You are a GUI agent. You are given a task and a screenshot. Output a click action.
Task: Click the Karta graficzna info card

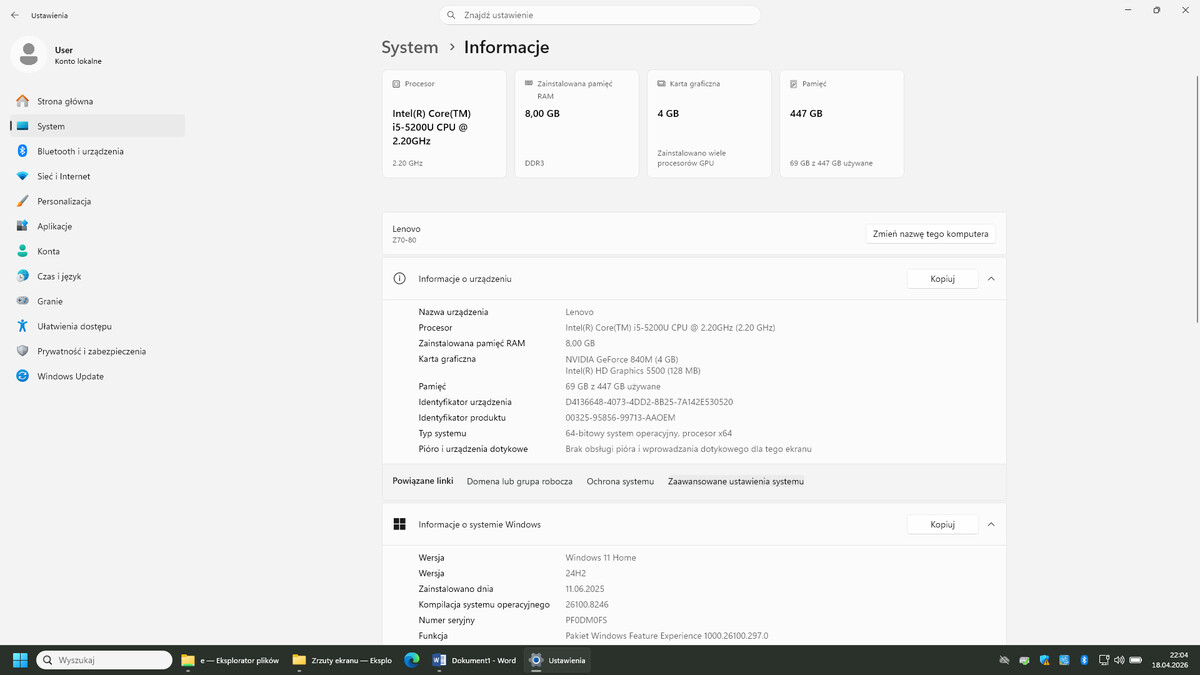click(x=709, y=124)
